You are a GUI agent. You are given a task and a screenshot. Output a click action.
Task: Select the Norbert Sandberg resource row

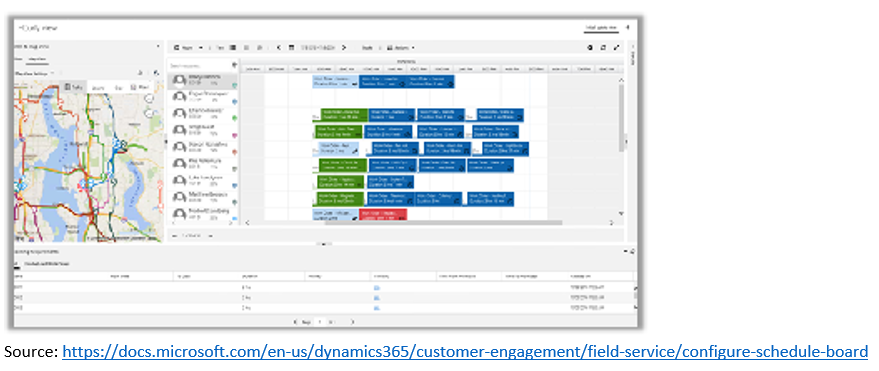(x=203, y=214)
